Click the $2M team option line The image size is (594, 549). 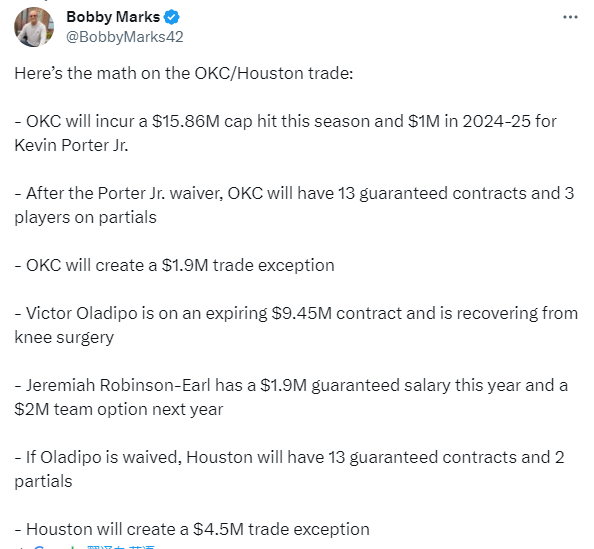119,409
